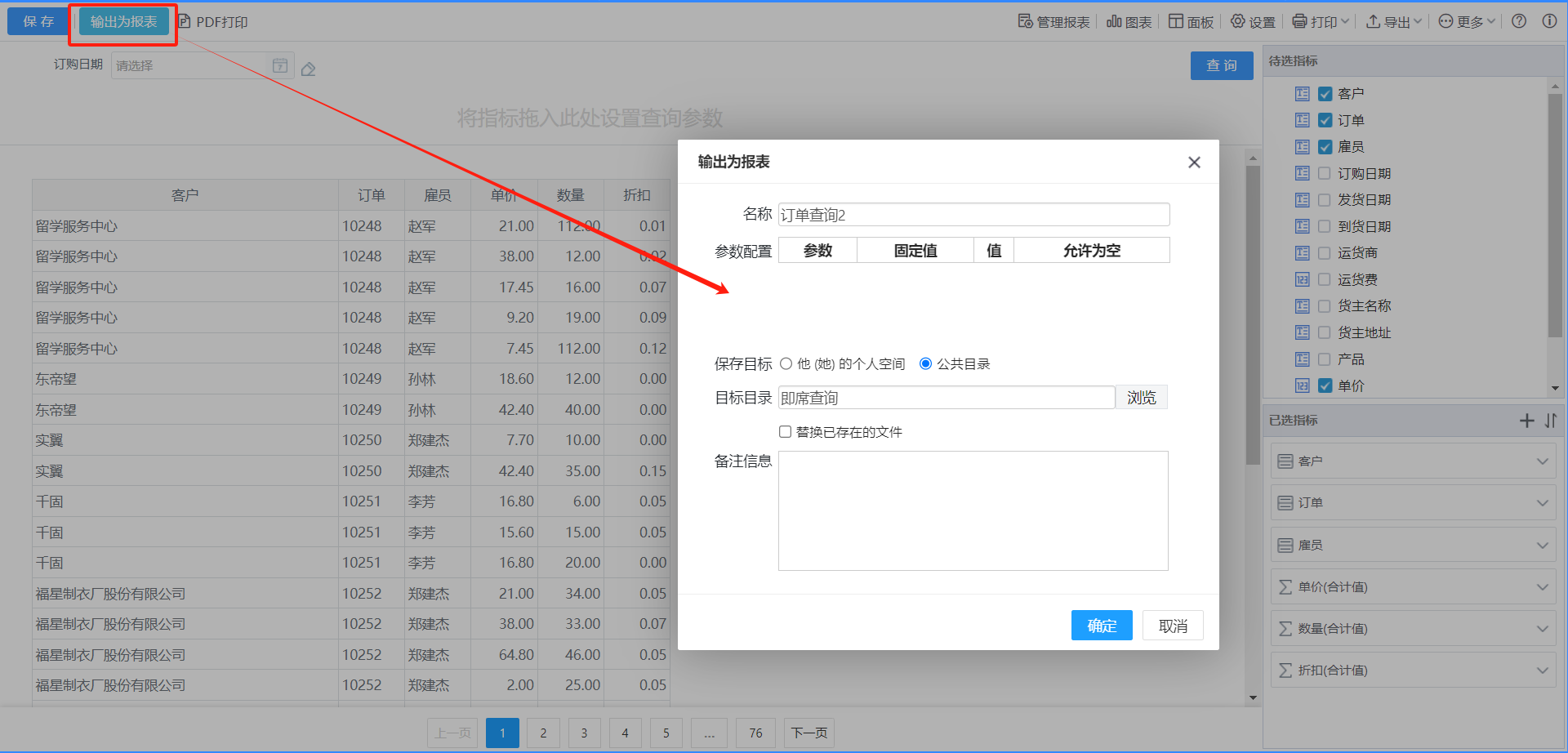Screen dimensions: 1568x753
Task: Open the 更多 menu
Action: pyautogui.click(x=1467, y=22)
